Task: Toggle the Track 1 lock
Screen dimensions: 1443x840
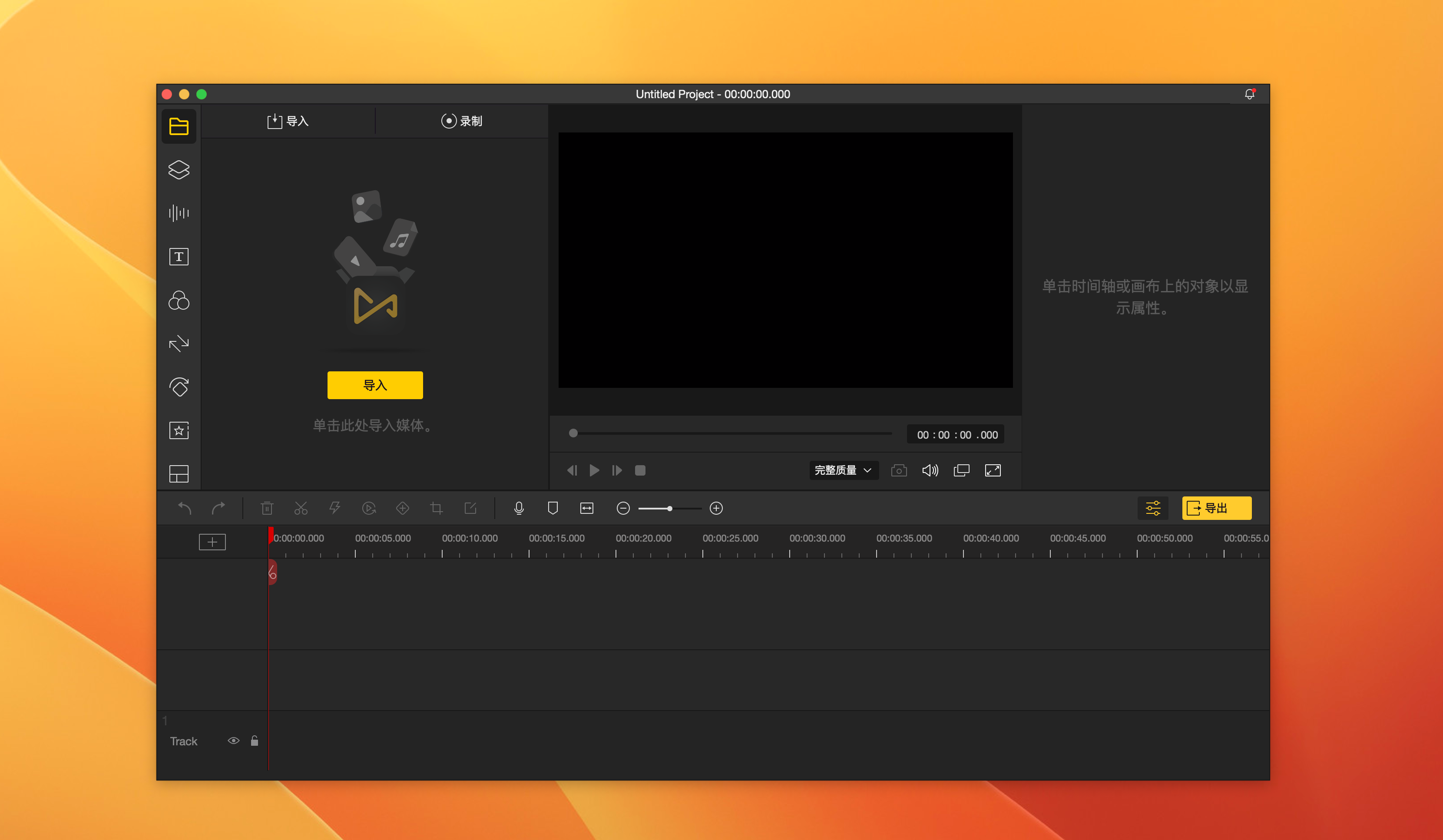Action: (254, 741)
